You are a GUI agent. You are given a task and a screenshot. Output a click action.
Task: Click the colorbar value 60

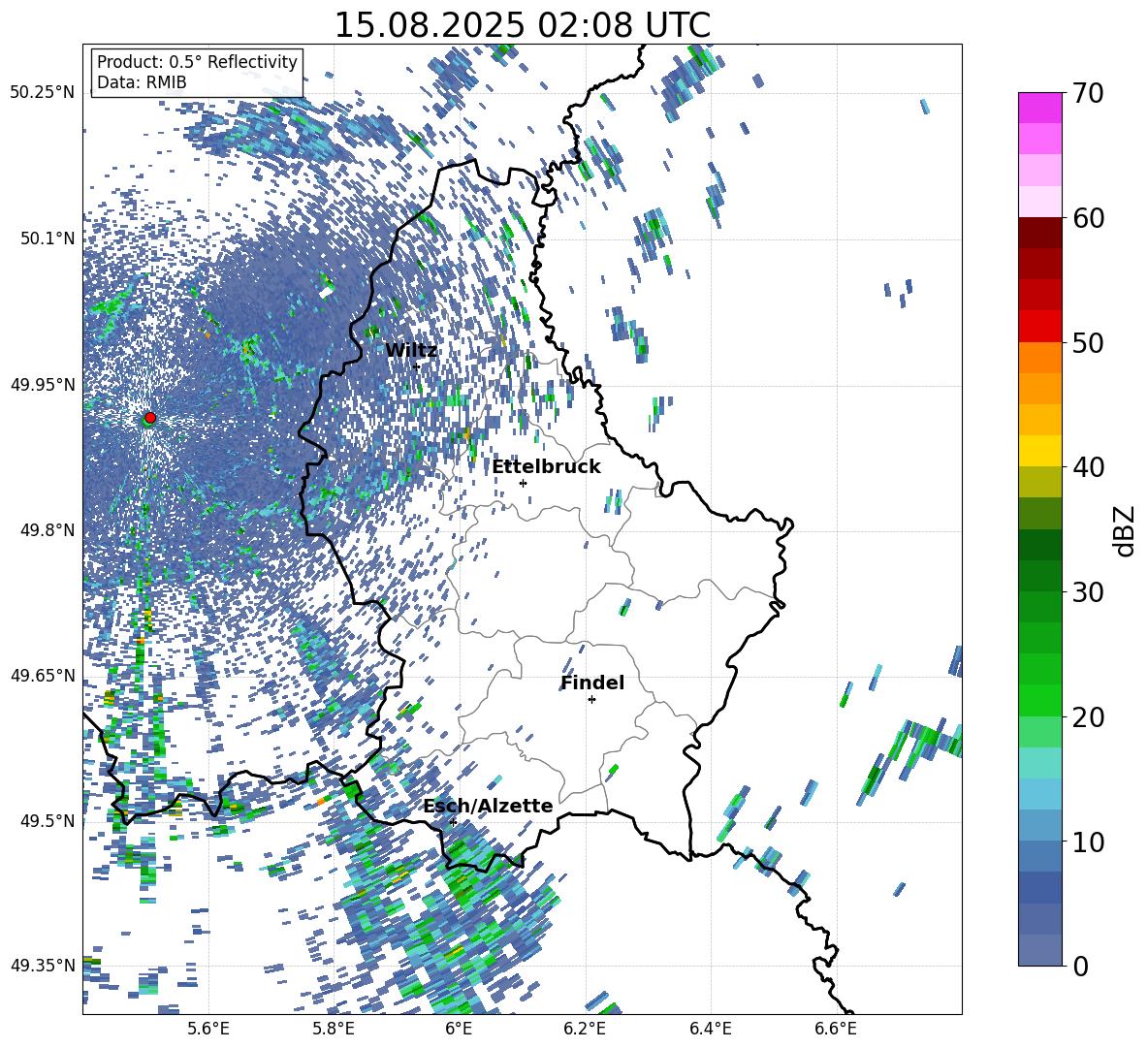pos(1088,218)
